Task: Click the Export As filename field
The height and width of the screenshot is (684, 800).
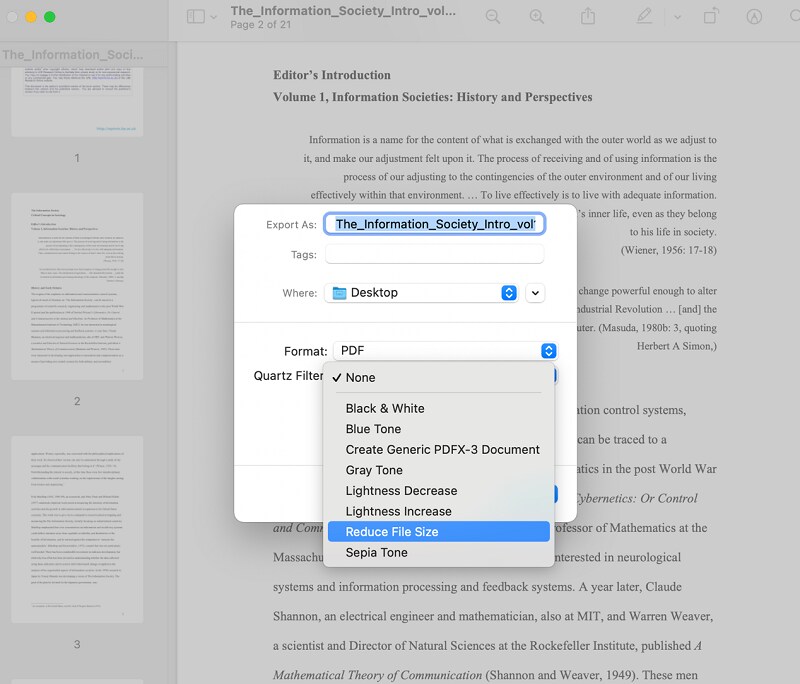Action: (435, 223)
